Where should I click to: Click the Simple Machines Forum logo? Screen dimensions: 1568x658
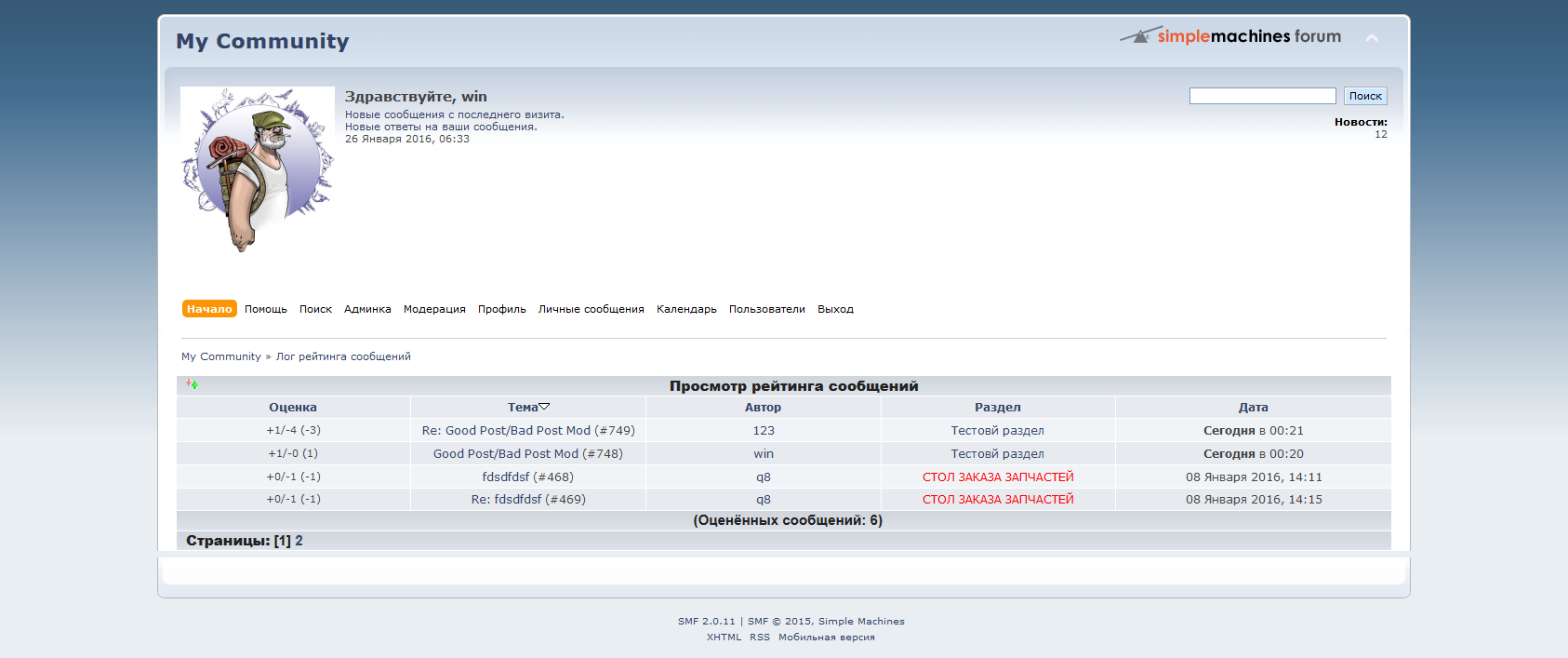(1230, 35)
